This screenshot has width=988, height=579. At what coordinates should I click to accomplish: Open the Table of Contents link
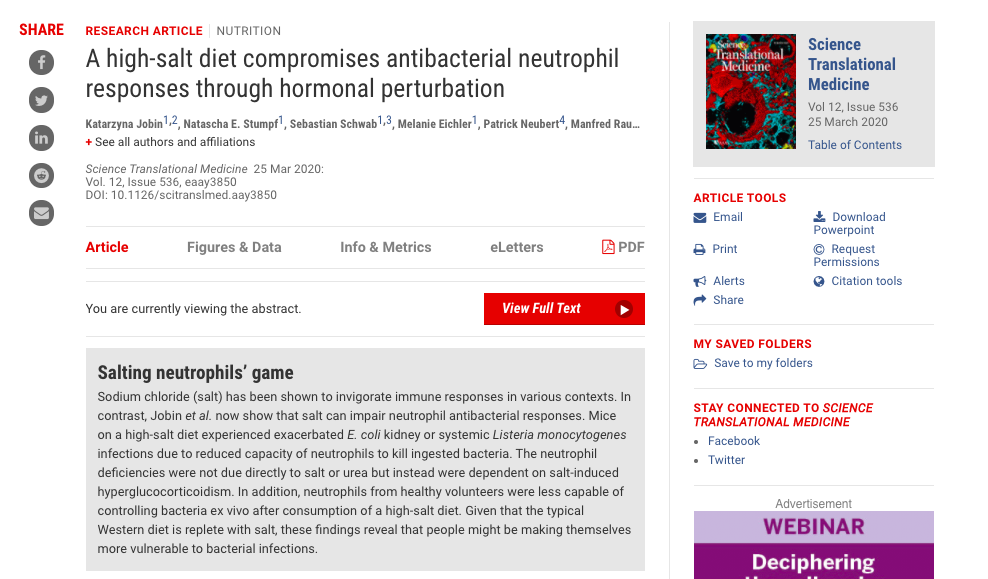click(x=855, y=145)
